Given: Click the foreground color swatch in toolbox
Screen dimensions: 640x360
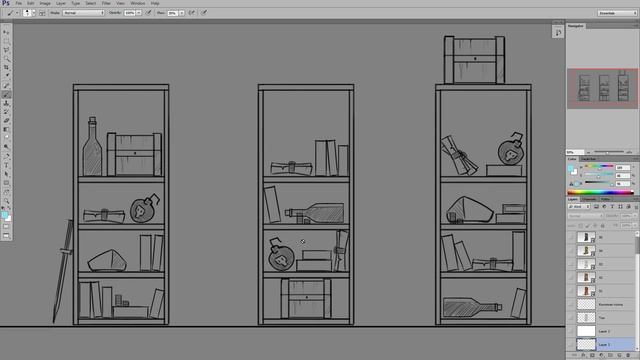Looking at the screenshot, I should [x=4, y=215].
